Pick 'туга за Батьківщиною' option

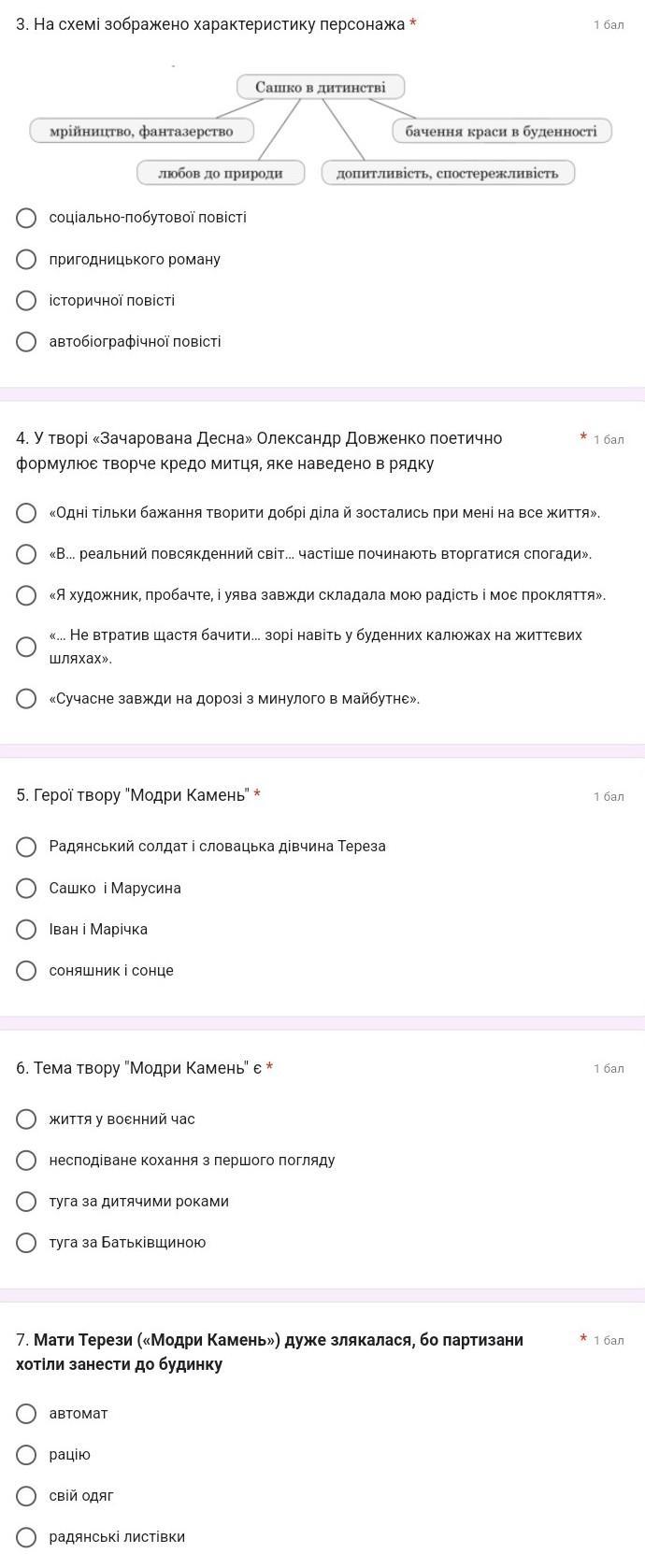point(27,1243)
